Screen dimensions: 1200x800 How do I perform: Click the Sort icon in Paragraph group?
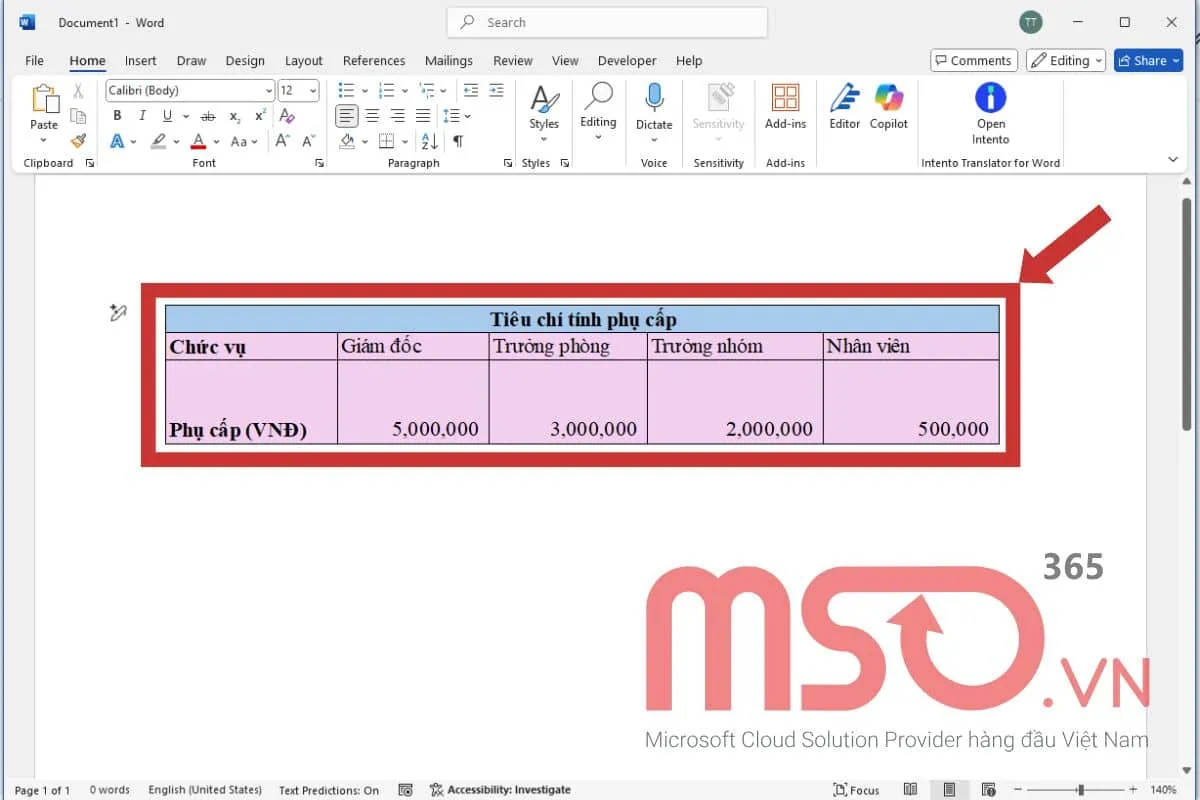tap(430, 141)
